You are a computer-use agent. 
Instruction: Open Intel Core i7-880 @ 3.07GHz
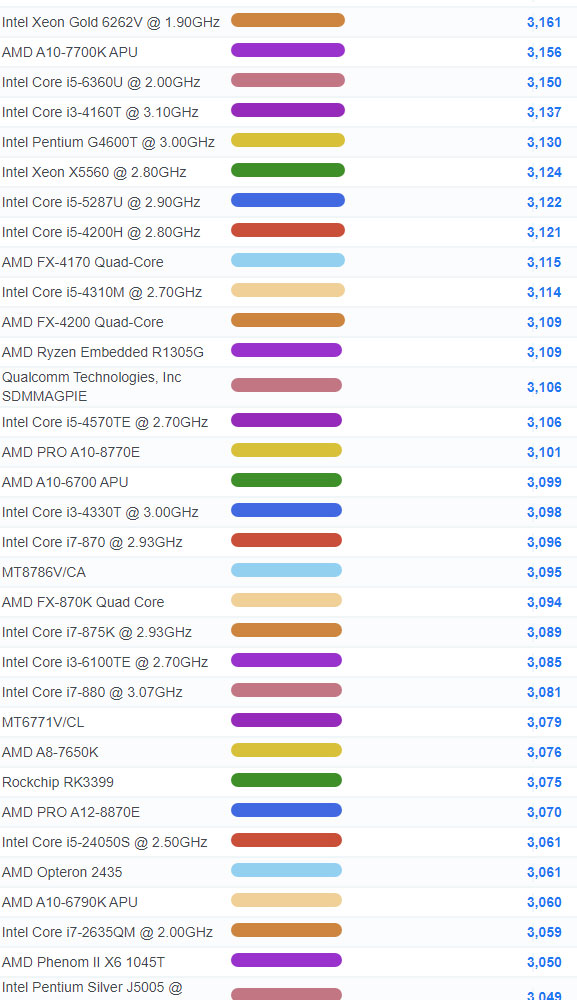point(92,692)
